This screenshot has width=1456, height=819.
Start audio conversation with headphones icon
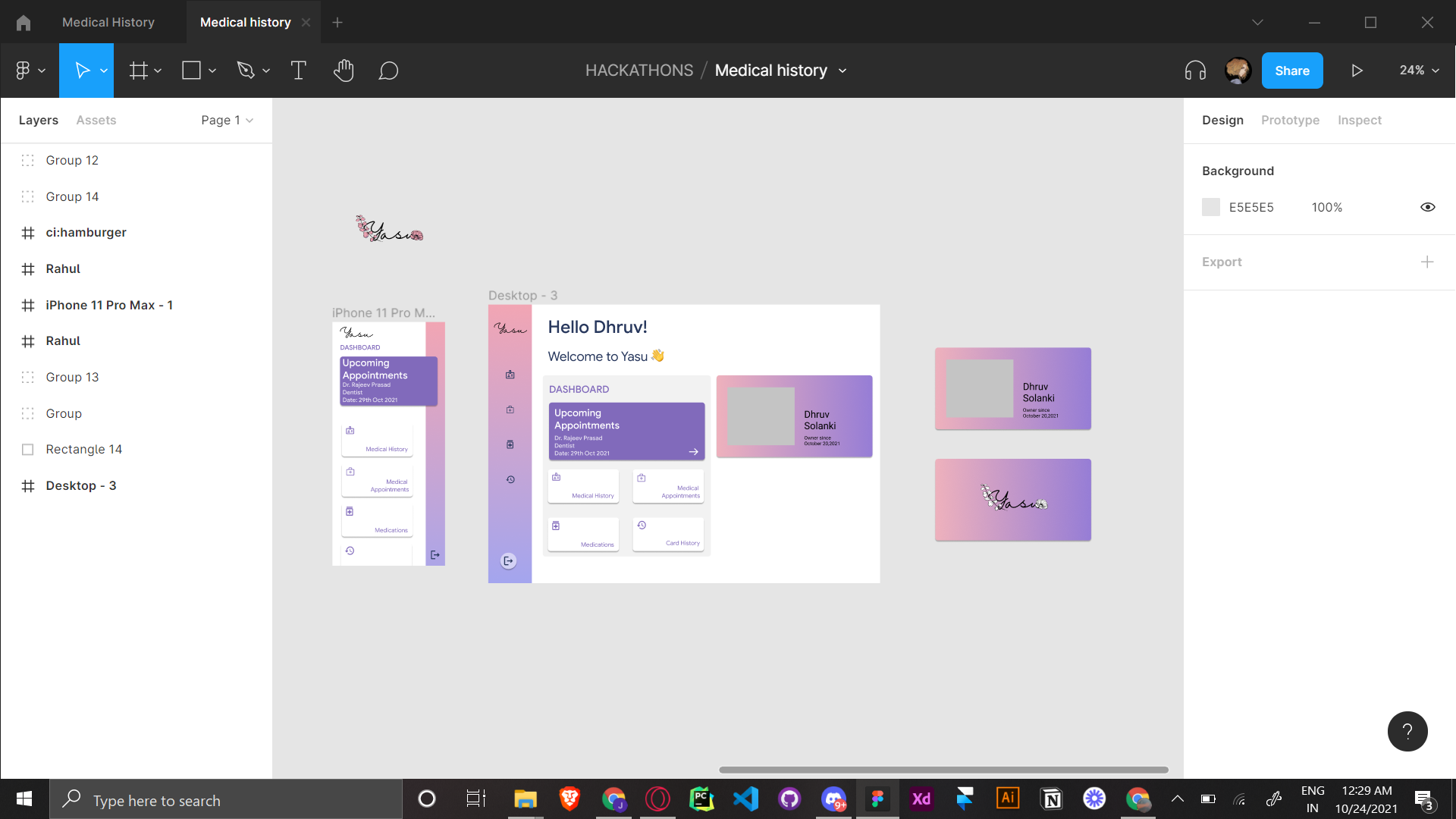1195,71
